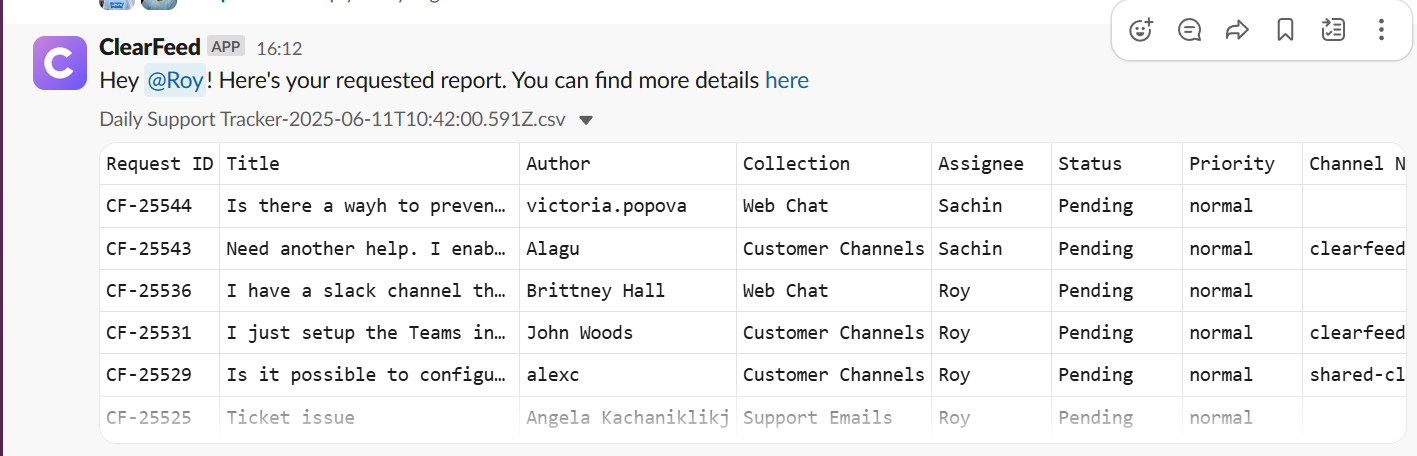Open the ClearFeed sender name
Image resolution: width=1417 pixels, height=456 pixels.
(x=150, y=46)
